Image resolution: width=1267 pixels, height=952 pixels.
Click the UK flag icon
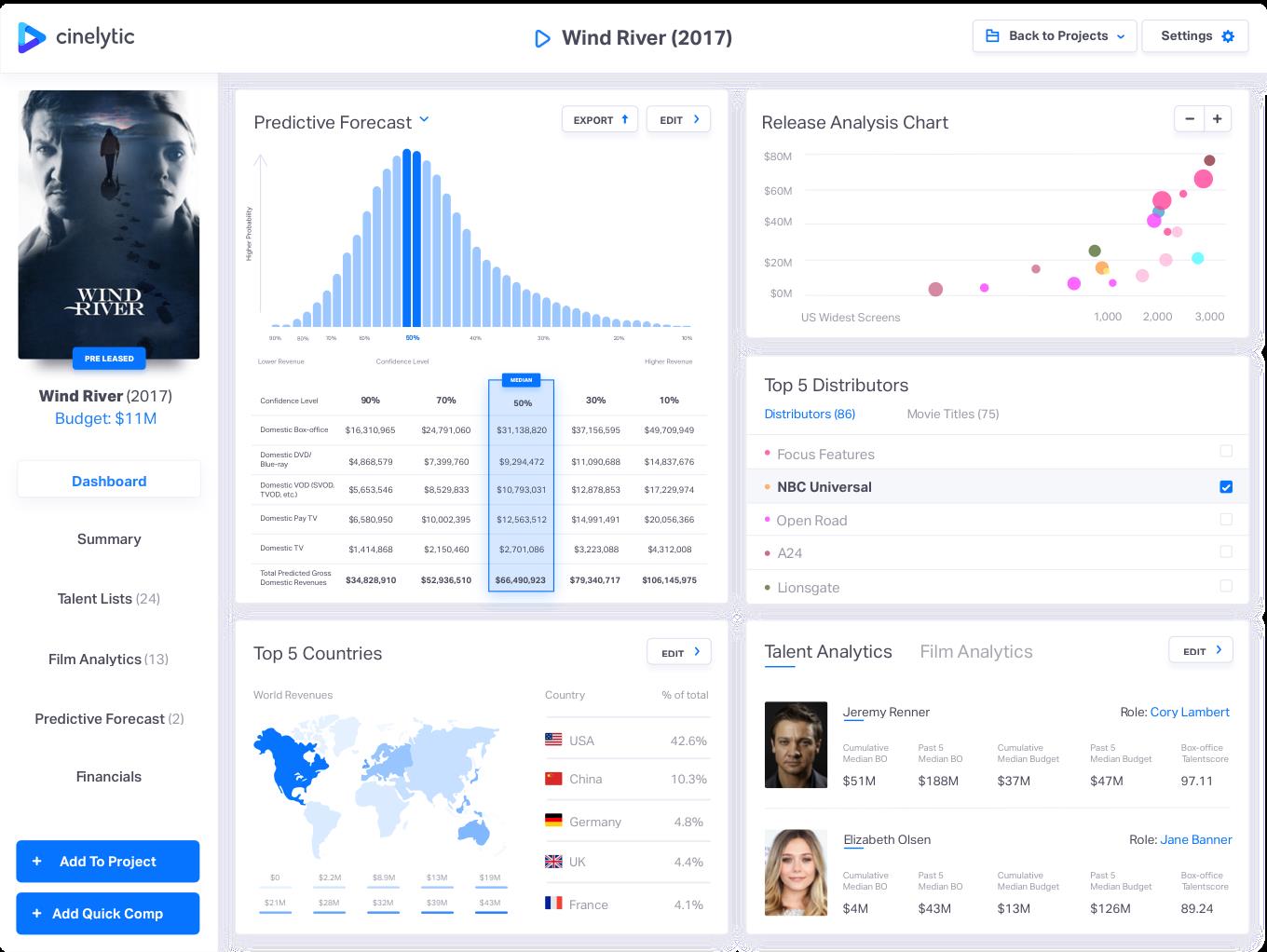click(553, 862)
